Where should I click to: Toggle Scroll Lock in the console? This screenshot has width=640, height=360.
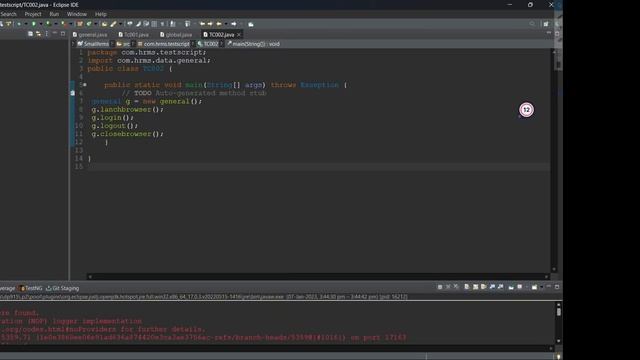coord(476,287)
